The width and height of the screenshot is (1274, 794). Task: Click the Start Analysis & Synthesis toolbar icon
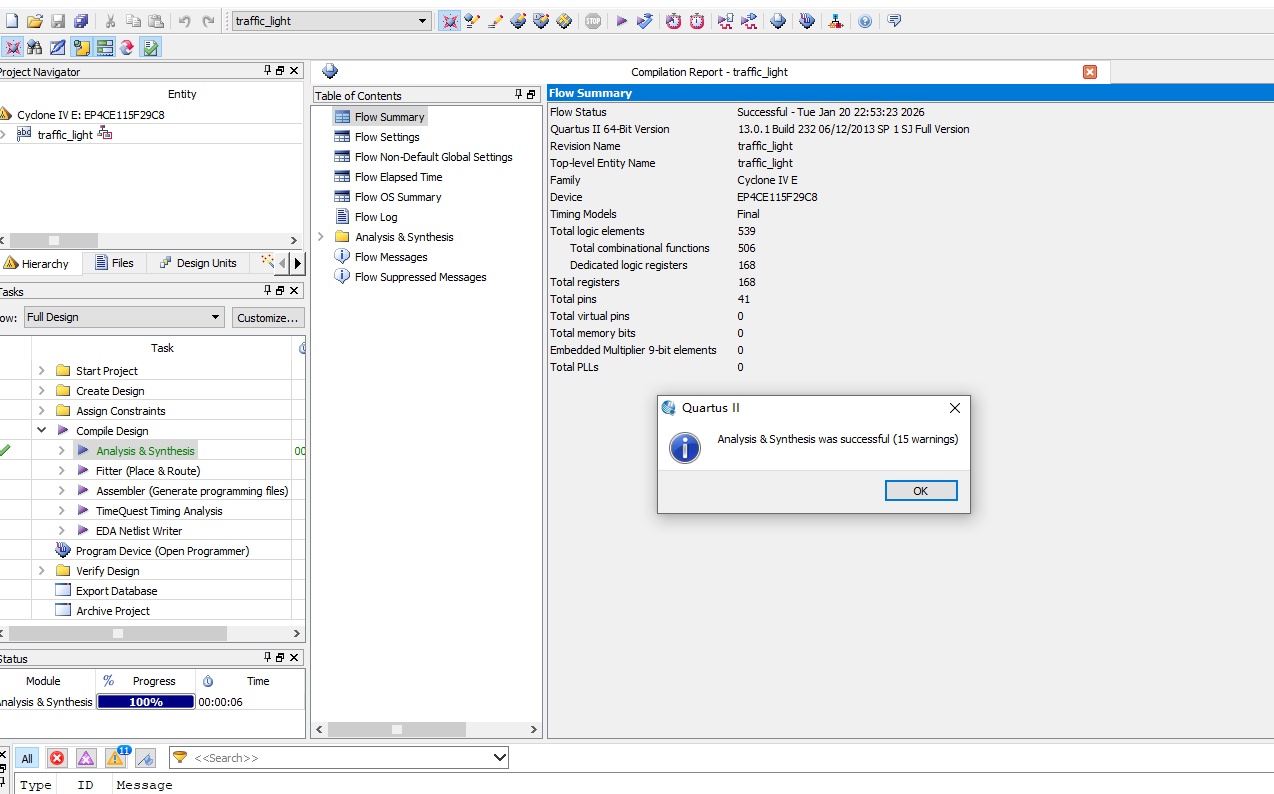pos(645,21)
